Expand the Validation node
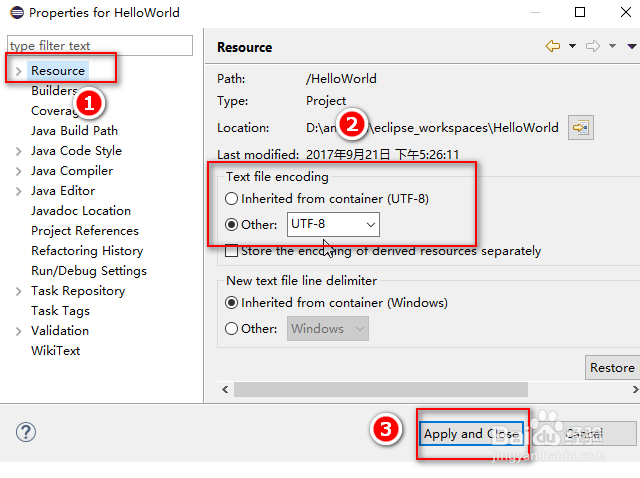The image size is (640, 478). (x=18, y=331)
